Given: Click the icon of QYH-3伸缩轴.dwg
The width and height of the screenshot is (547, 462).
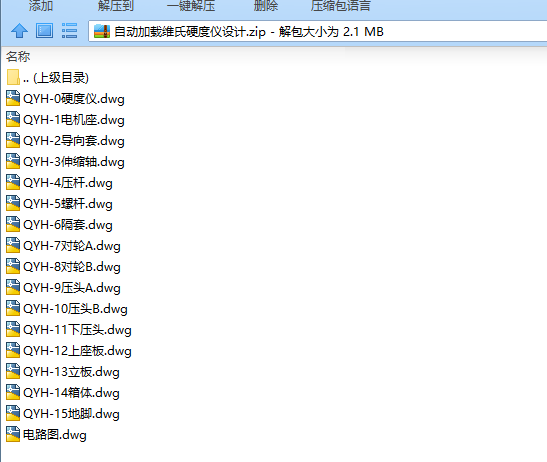Looking at the screenshot, I should [13, 161].
